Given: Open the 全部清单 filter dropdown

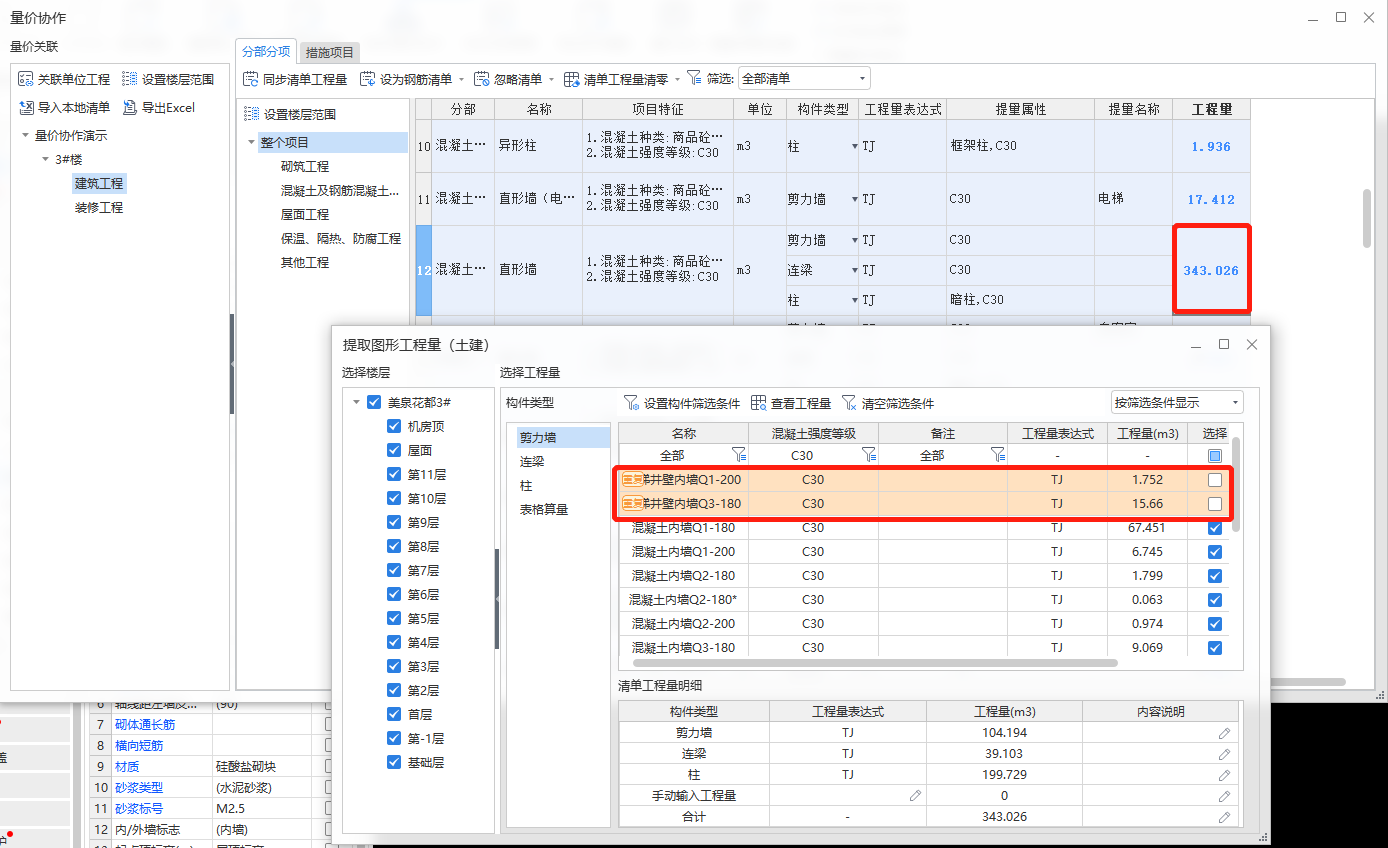Looking at the screenshot, I should [x=804, y=79].
